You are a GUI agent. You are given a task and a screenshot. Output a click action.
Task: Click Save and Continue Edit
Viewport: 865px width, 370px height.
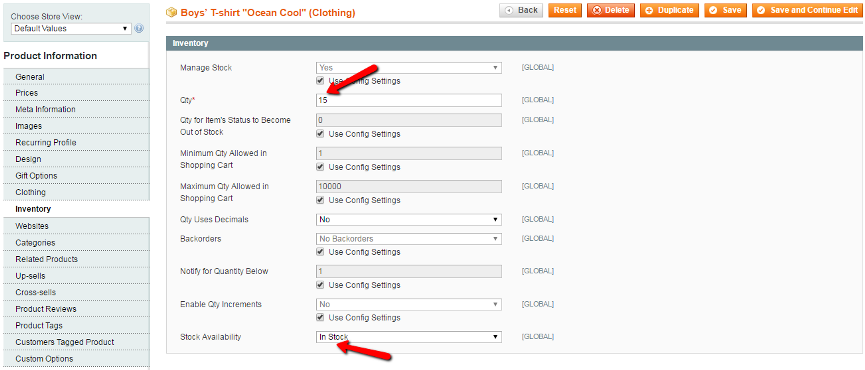[x=807, y=10]
